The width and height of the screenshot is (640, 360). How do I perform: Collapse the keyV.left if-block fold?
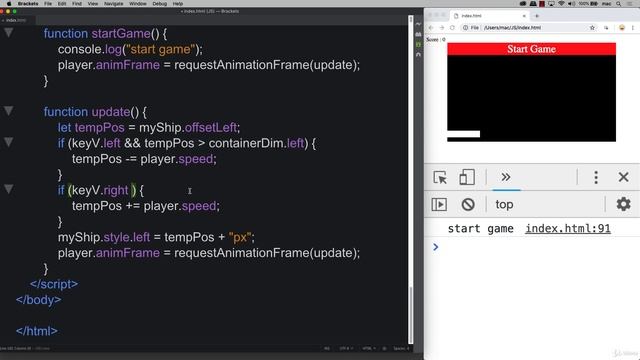click(9, 142)
